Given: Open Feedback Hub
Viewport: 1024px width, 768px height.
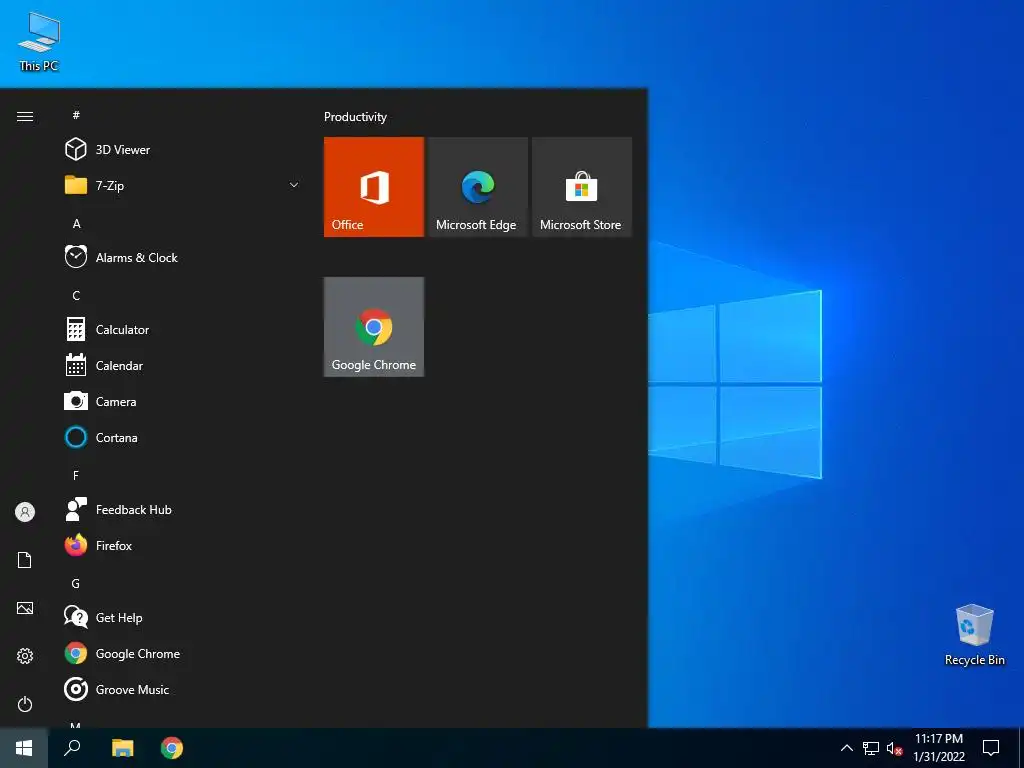Looking at the screenshot, I should pyautogui.click(x=183, y=509).
